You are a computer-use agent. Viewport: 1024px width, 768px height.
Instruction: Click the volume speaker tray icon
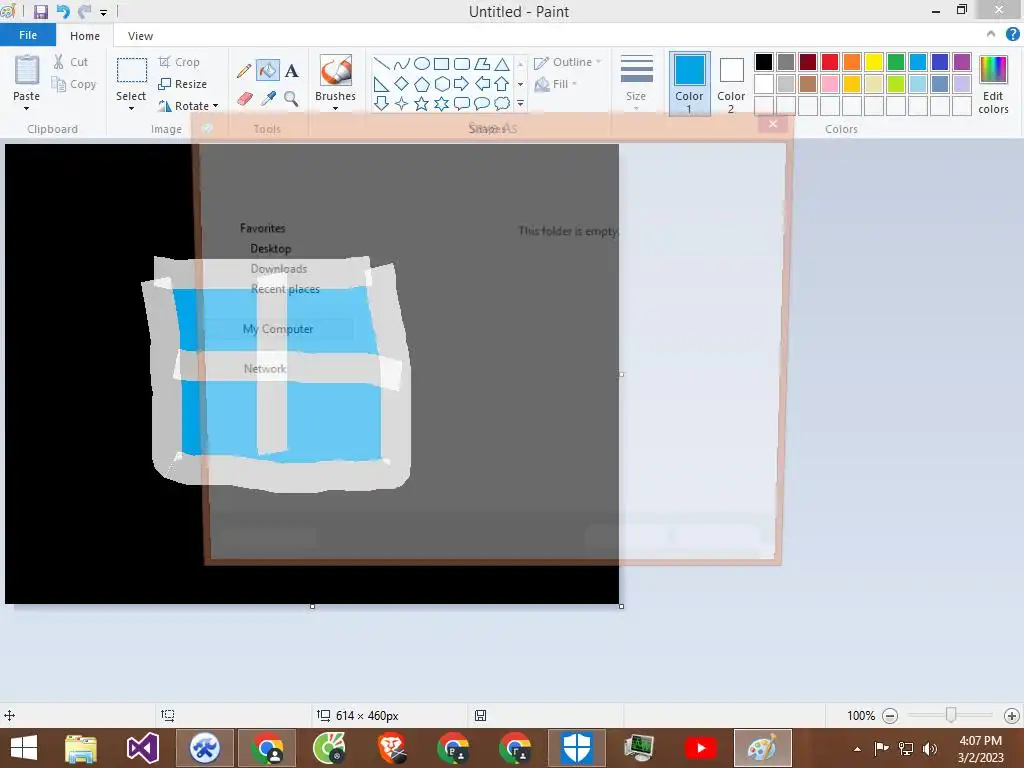[x=930, y=748]
